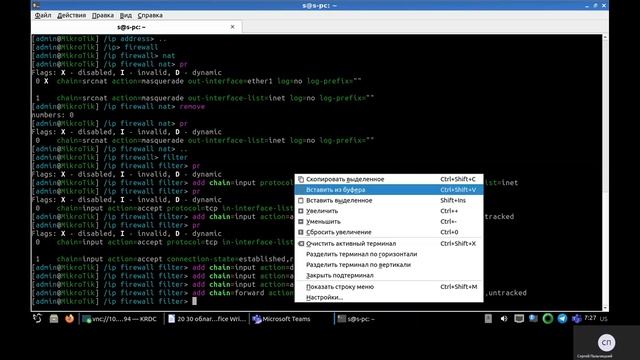Click the green circle tray icon

point(548,319)
